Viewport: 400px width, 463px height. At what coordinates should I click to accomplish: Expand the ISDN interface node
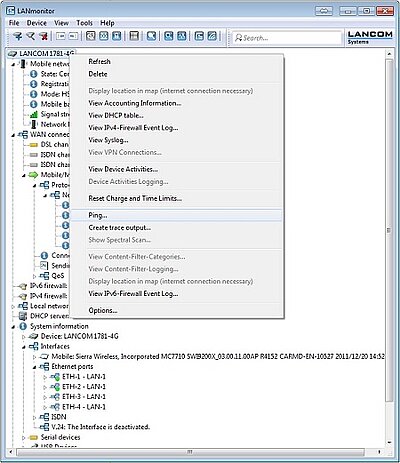click(34, 417)
